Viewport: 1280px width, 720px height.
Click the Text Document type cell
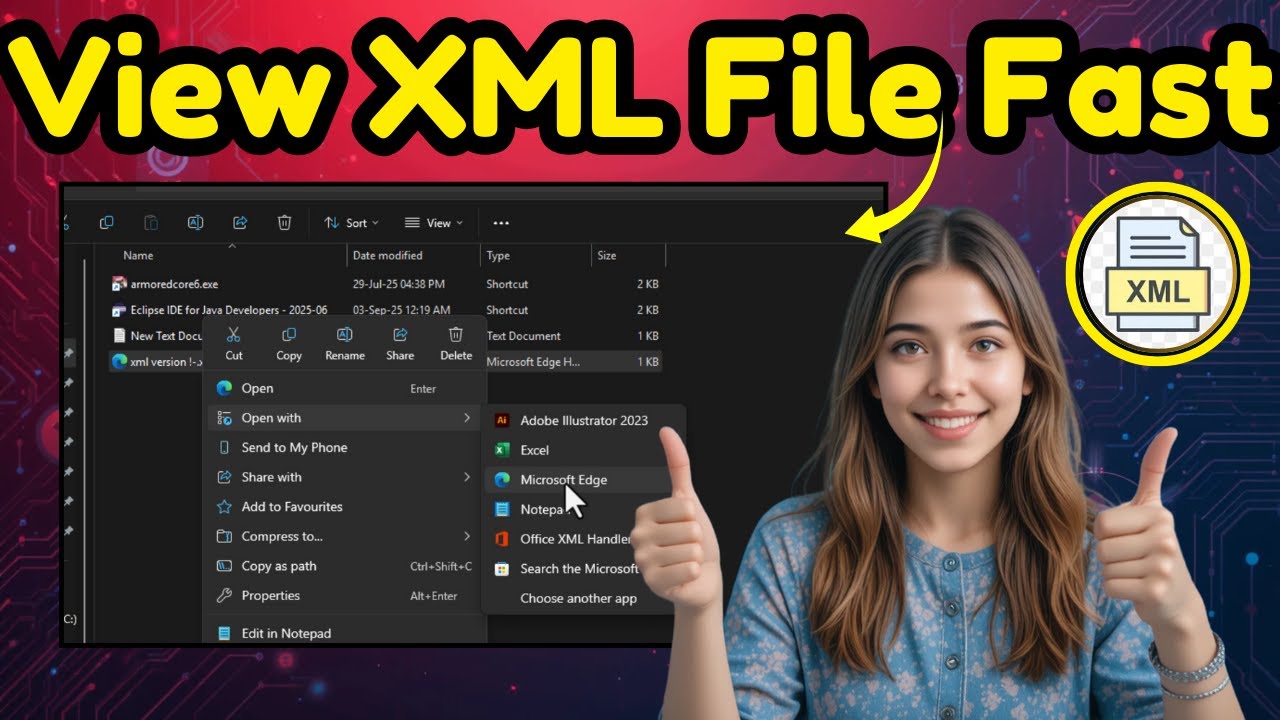click(x=523, y=336)
